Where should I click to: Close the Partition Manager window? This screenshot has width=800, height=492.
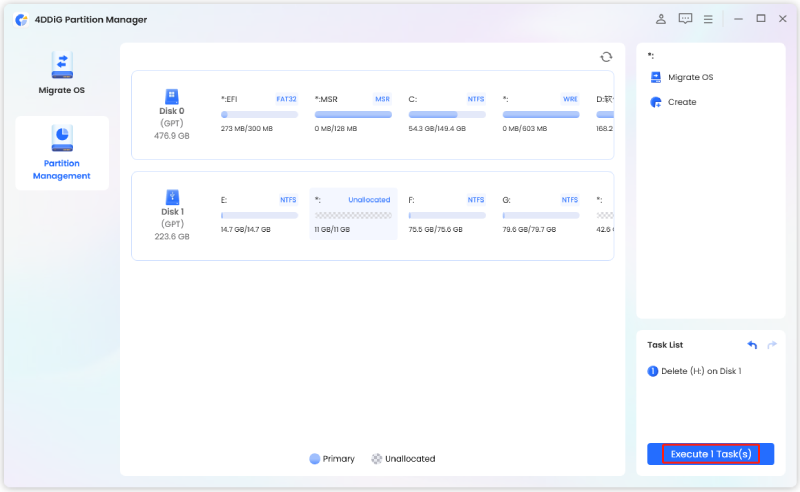(x=783, y=19)
